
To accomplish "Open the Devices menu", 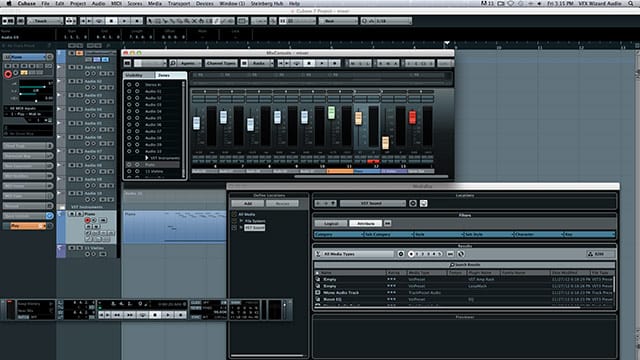I will point(204,3).
